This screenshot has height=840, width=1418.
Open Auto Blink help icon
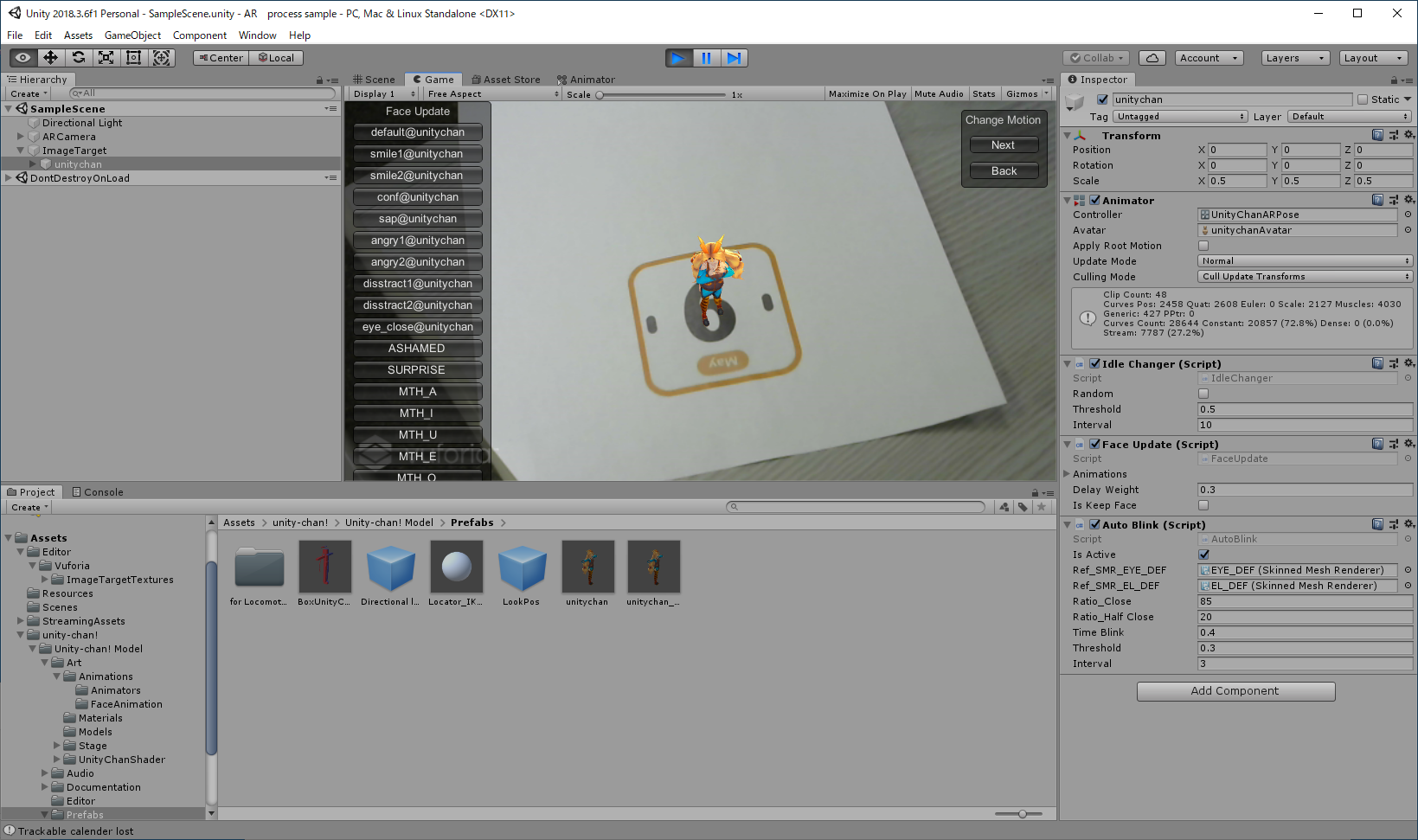point(1377,524)
